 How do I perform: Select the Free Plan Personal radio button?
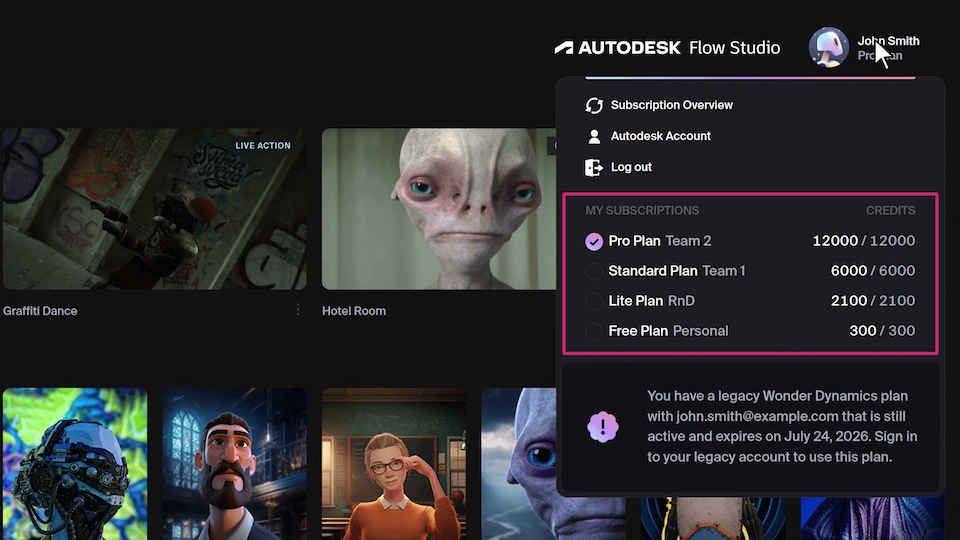594,331
